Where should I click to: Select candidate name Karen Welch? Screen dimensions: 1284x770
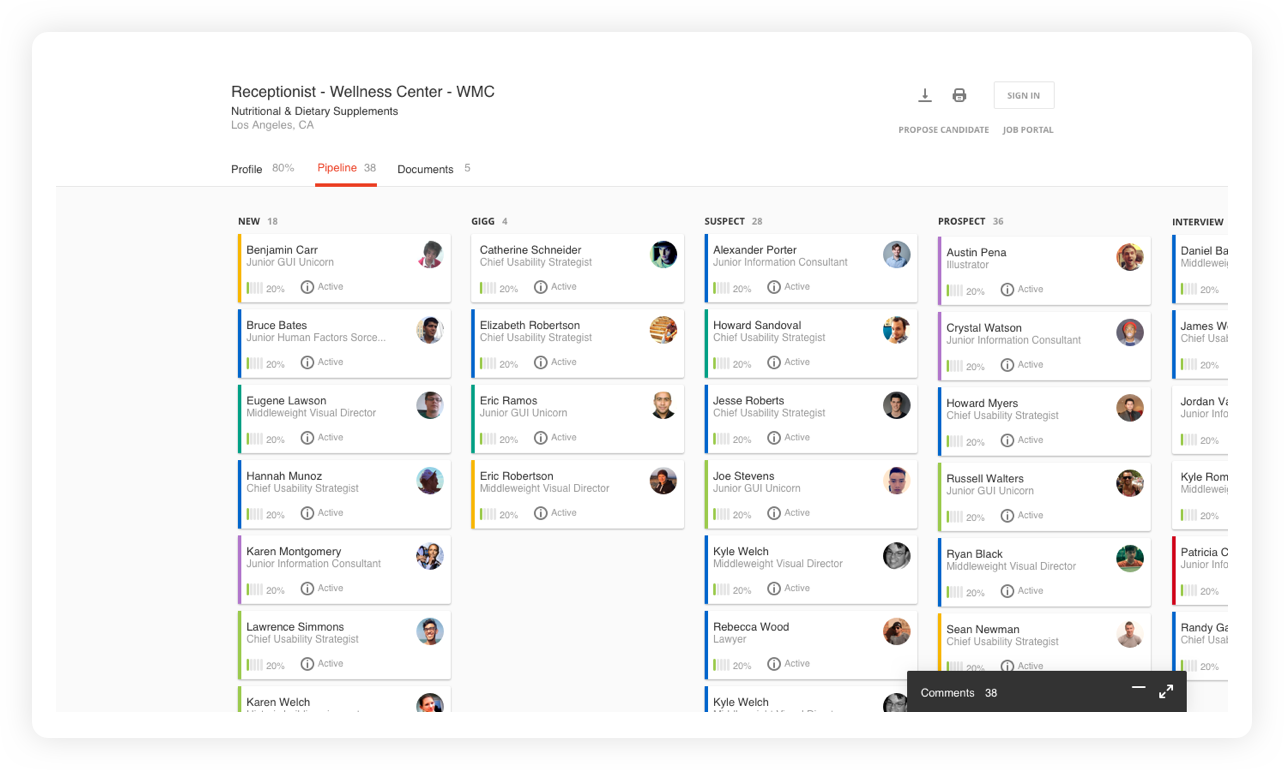click(278, 702)
